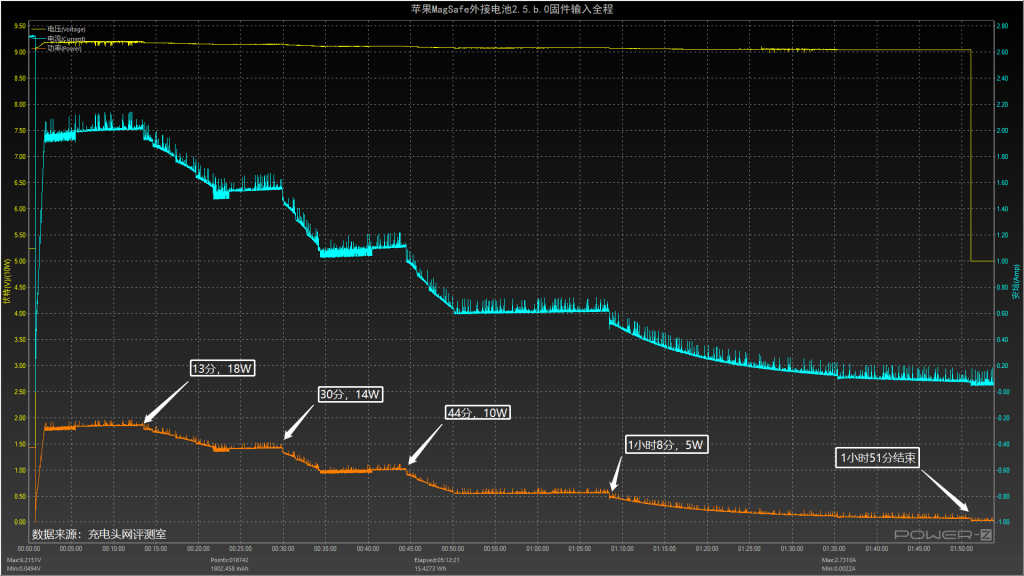
Task: Click the 5.00 left axis value
Action: click(20, 261)
